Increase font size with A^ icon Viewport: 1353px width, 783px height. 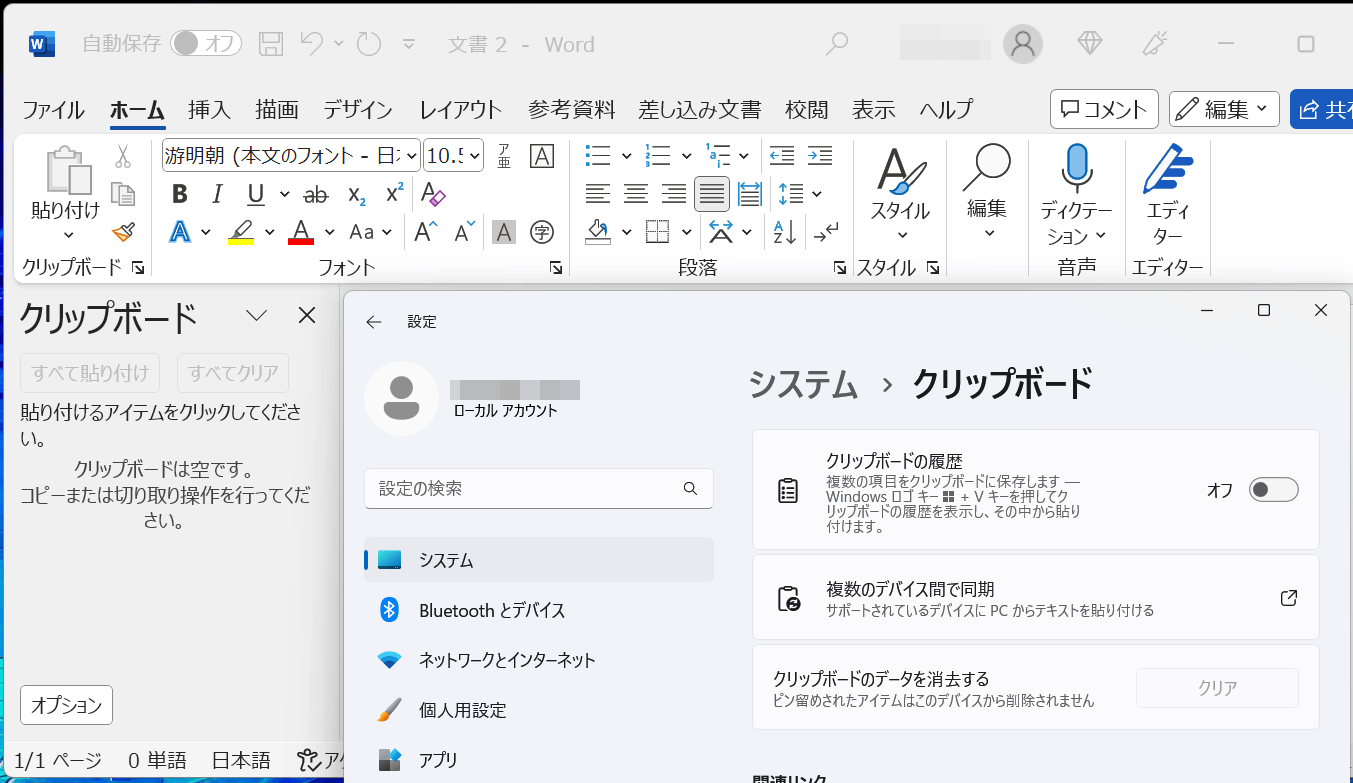(425, 232)
